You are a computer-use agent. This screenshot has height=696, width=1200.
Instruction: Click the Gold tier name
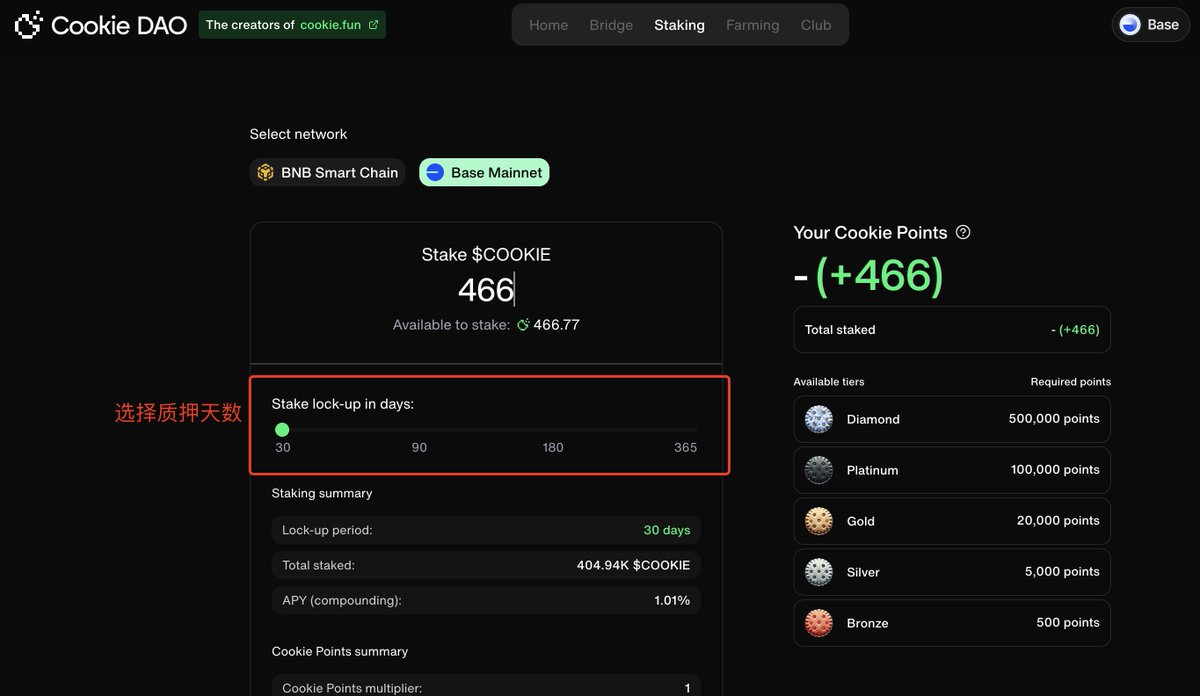(x=861, y=521)
